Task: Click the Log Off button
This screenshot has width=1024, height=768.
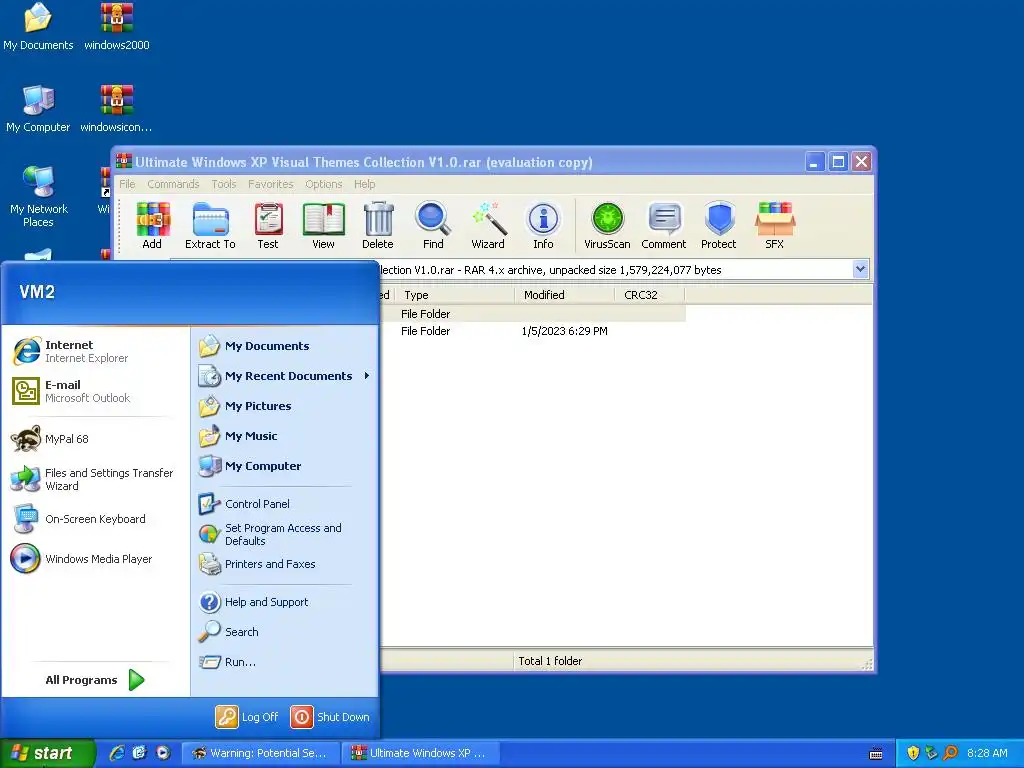Action: (x=248, y=717)
